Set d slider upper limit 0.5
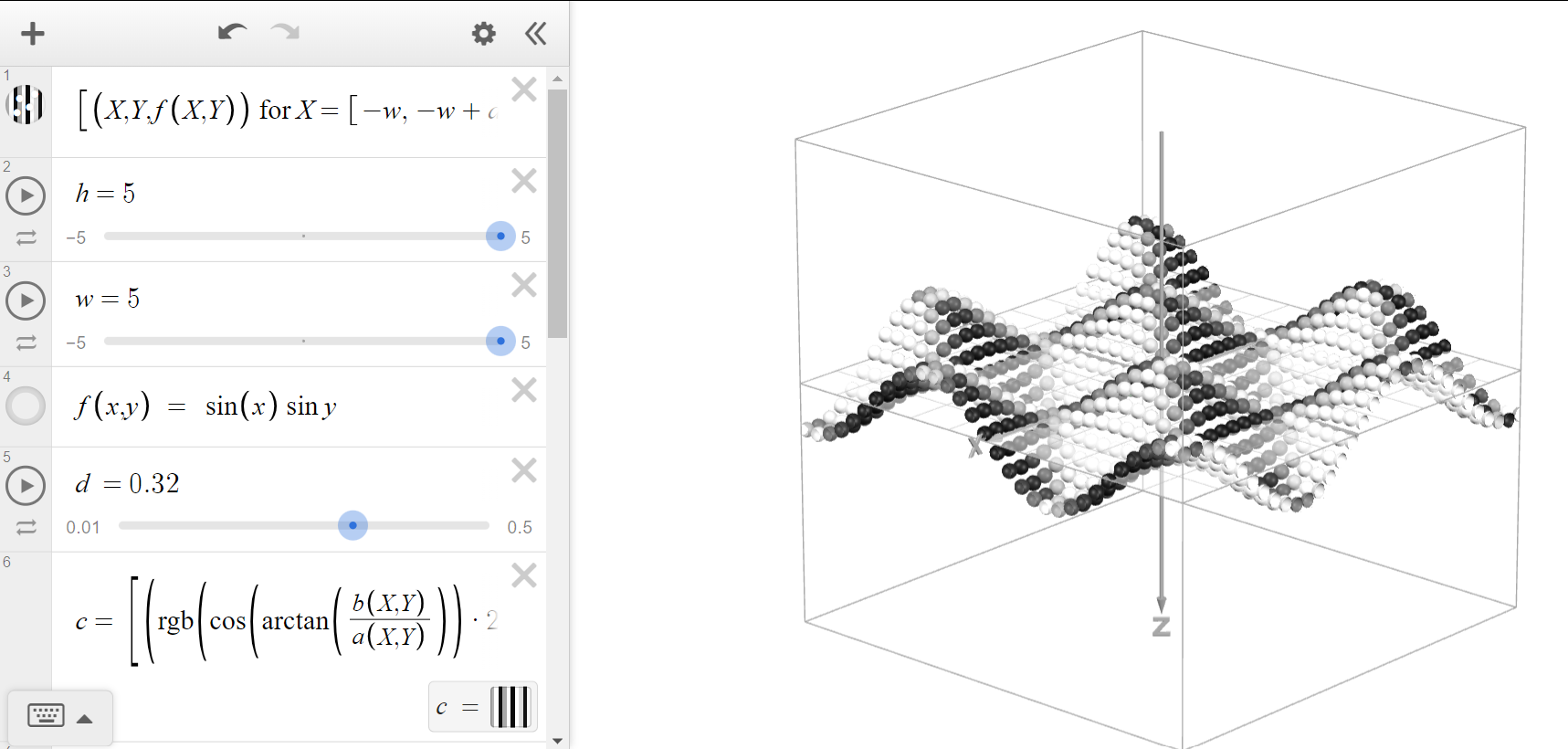This screenshot has height=749, width=1568. tap(520, 527)
